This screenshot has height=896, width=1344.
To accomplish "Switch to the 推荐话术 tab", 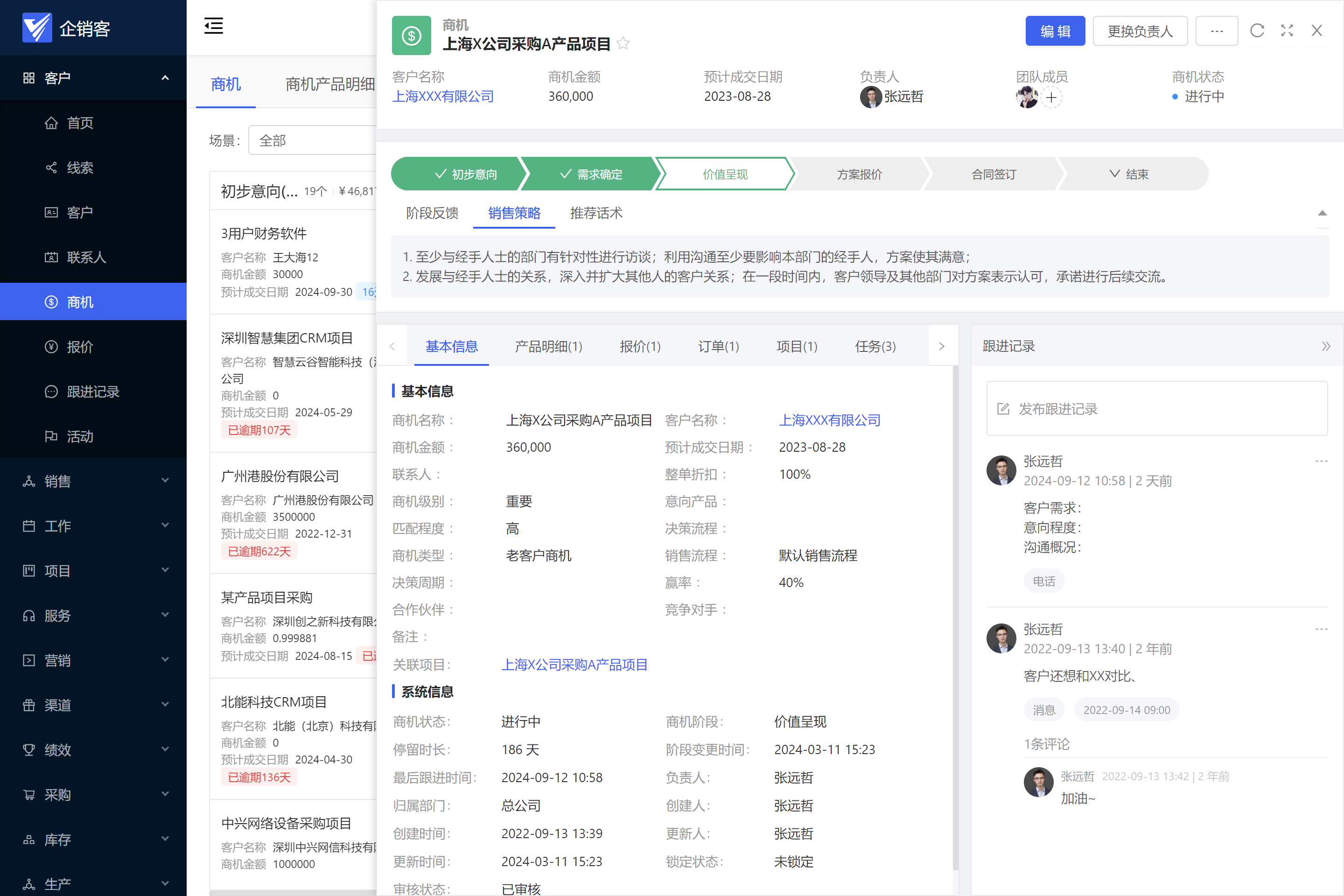I will (596, 213).
